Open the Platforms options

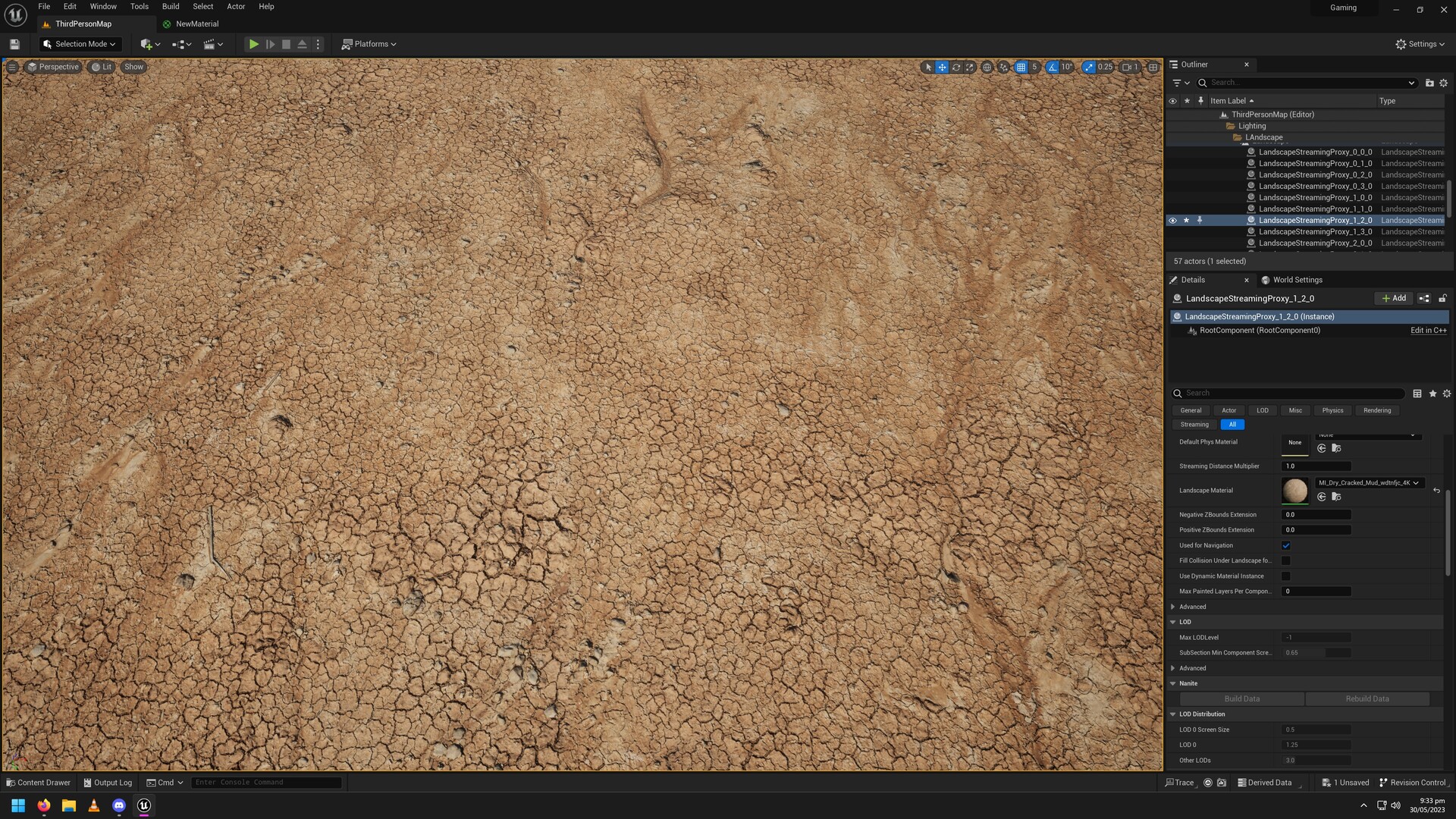pyautogui.click(x=369, y=44)
